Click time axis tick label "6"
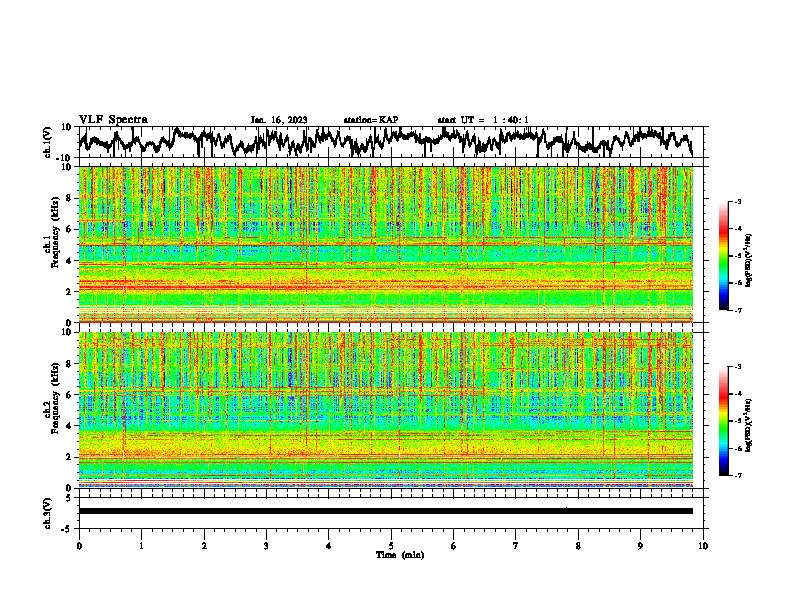 pyautogui.click(x=454, y=546)
